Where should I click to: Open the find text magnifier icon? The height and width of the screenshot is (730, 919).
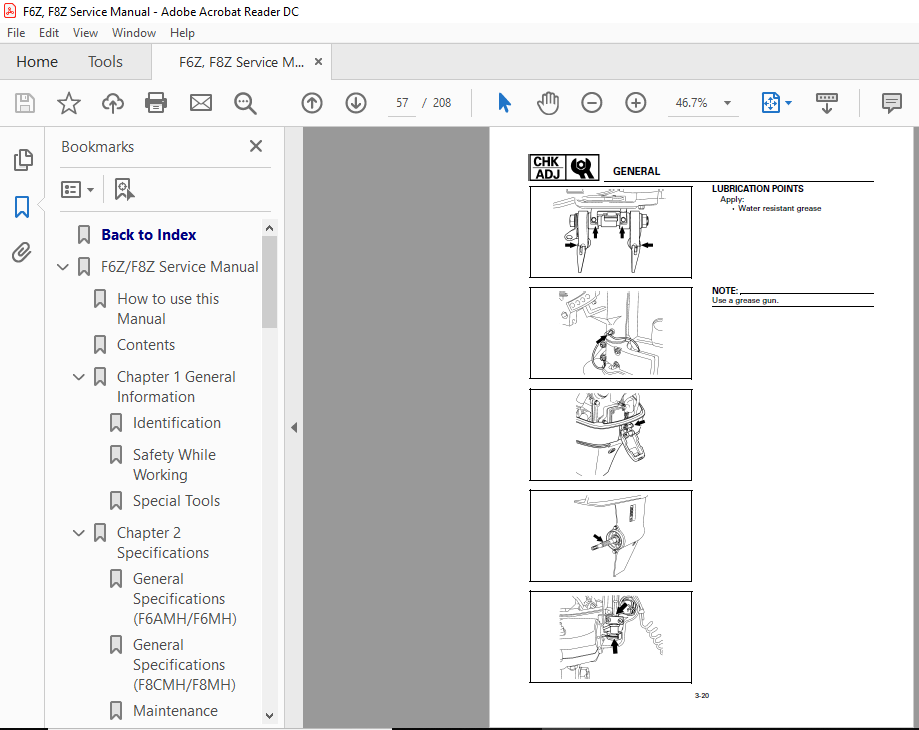(245, 103)
